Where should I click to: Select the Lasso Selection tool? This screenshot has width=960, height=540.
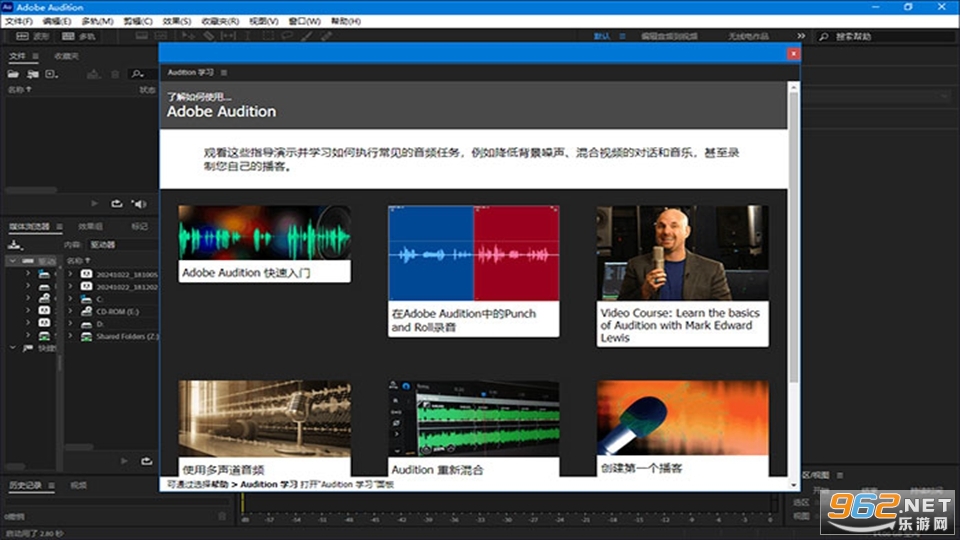pyautogui.click(x=287, y=37)
